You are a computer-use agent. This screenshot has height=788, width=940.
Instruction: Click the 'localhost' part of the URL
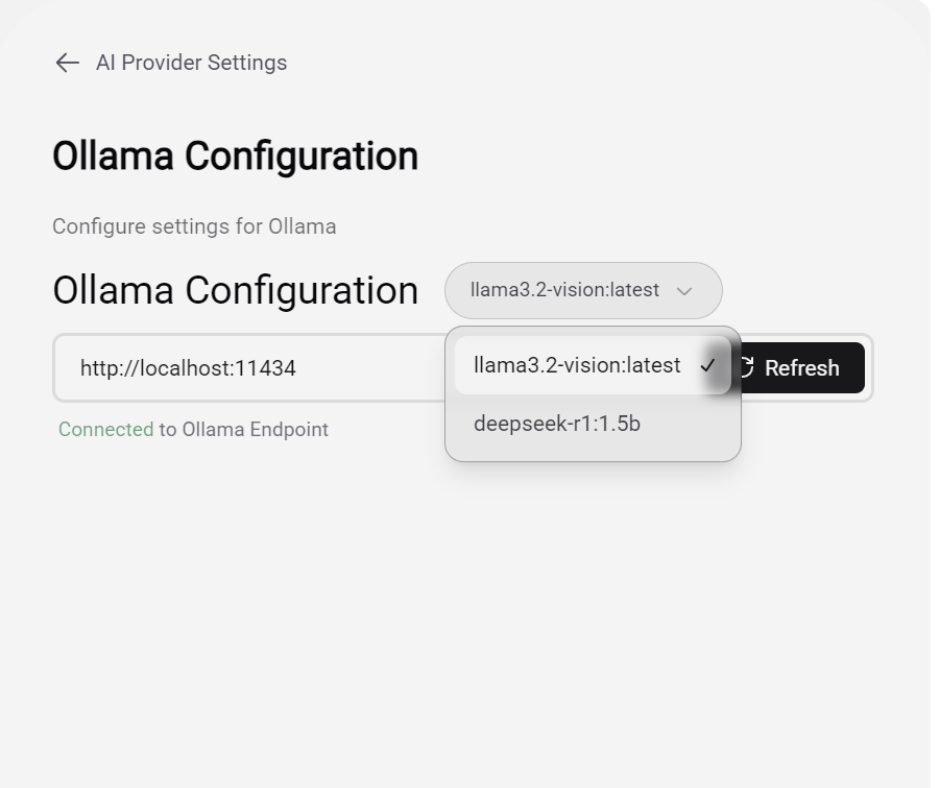[176, 368]
